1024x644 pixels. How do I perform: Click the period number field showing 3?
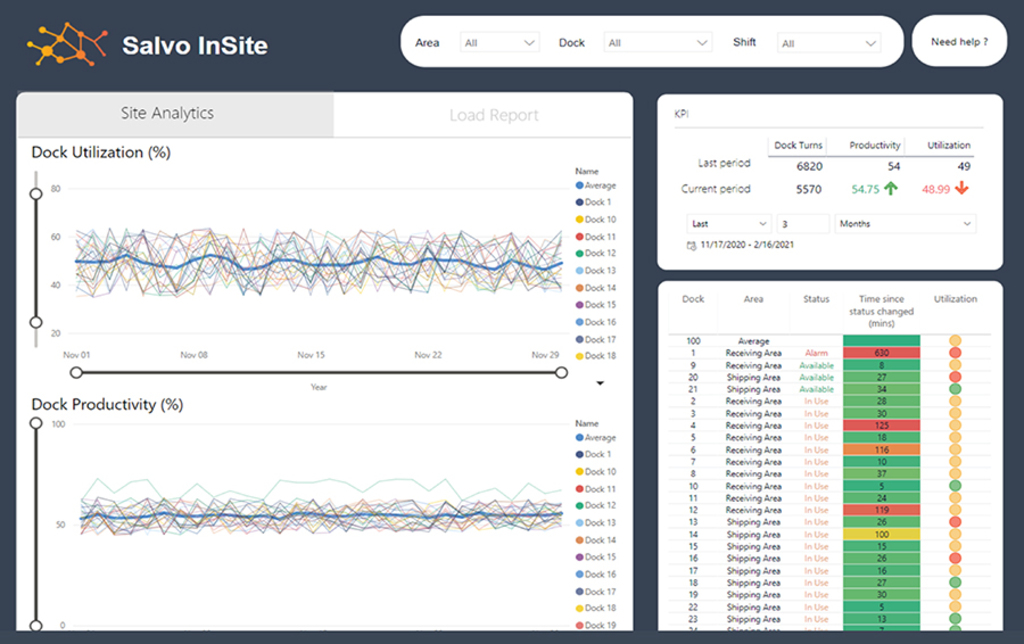803,224
